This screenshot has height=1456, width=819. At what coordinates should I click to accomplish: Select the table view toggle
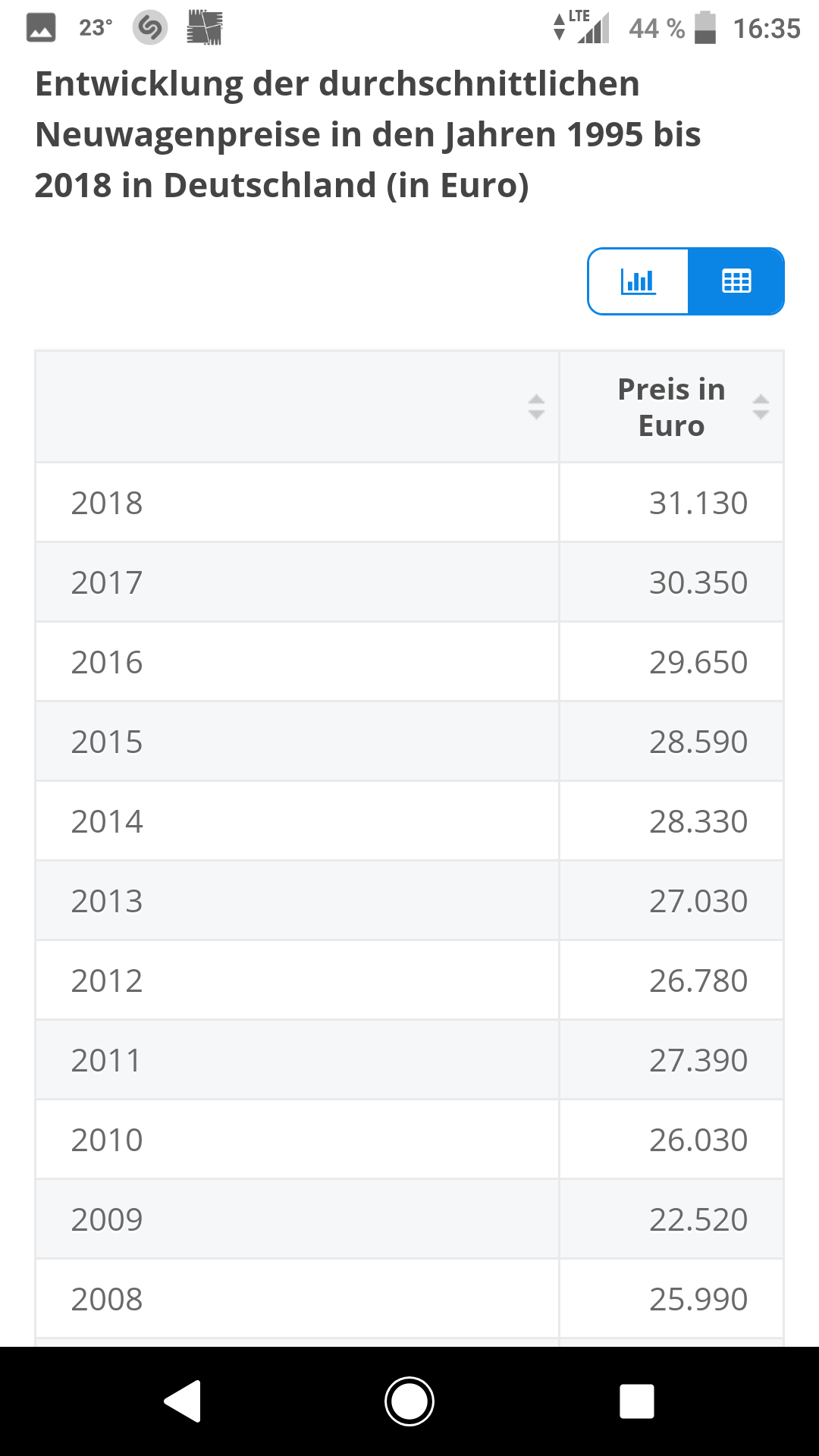[x=736, y=281]
